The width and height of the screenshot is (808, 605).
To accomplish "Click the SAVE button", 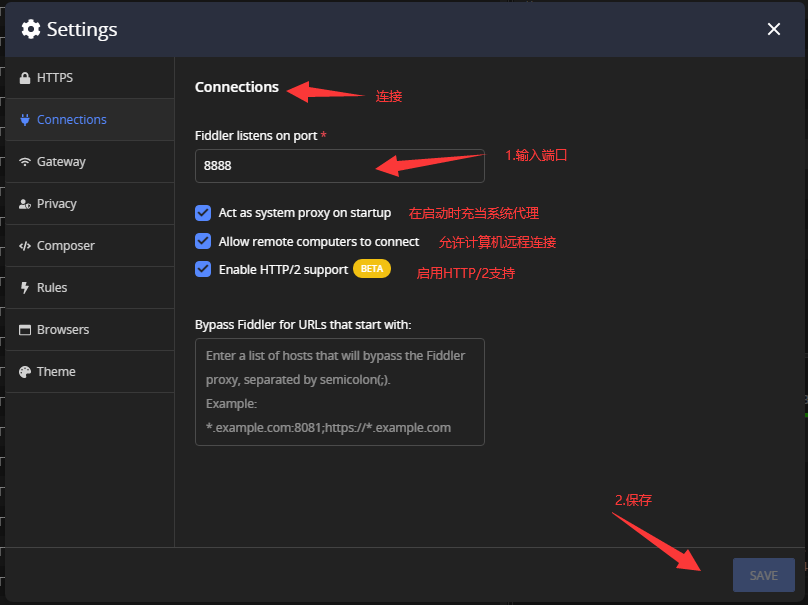I will click(764, 575).
